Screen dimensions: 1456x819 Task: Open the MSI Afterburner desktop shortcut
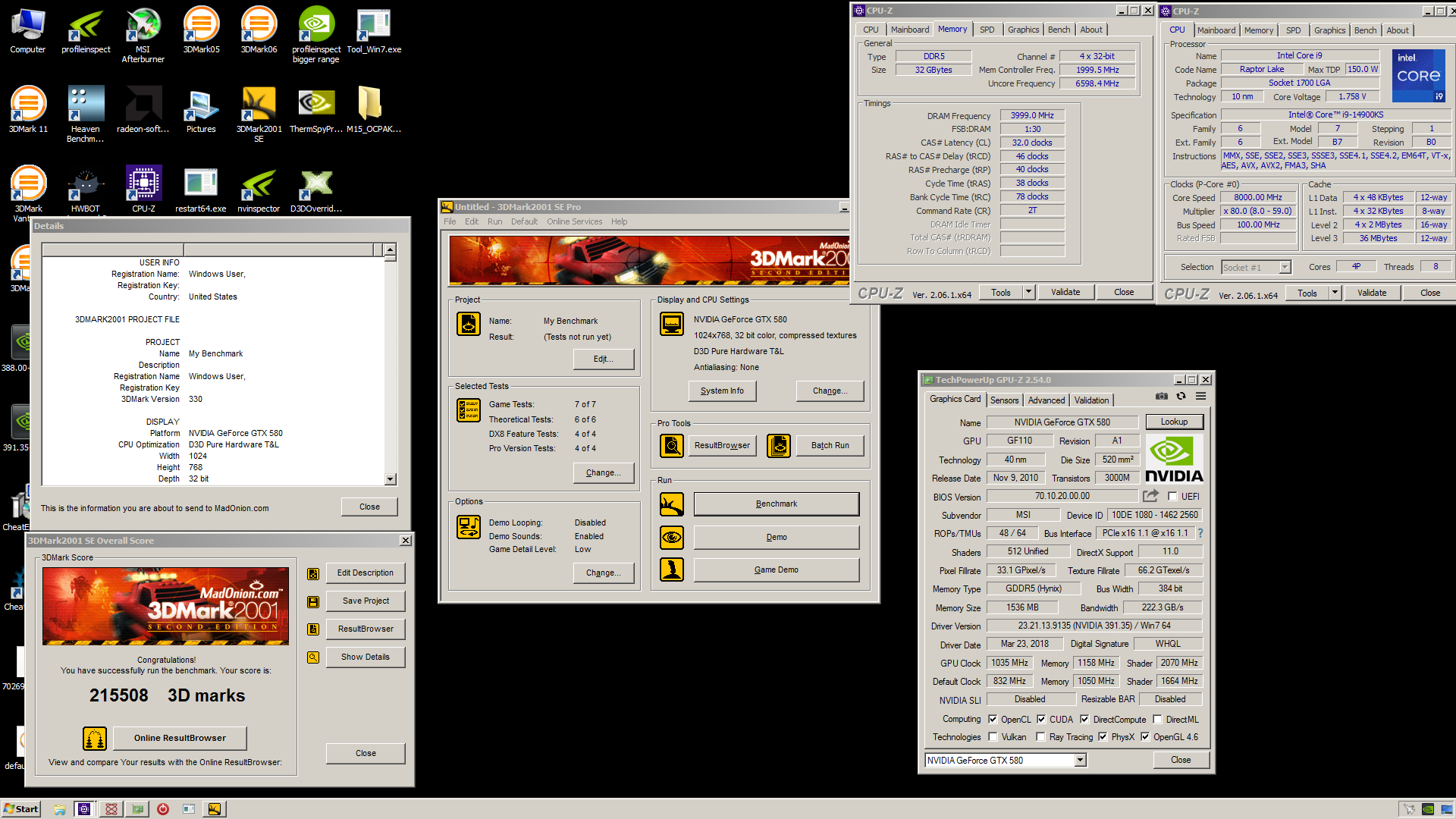[x=143, y=34]
